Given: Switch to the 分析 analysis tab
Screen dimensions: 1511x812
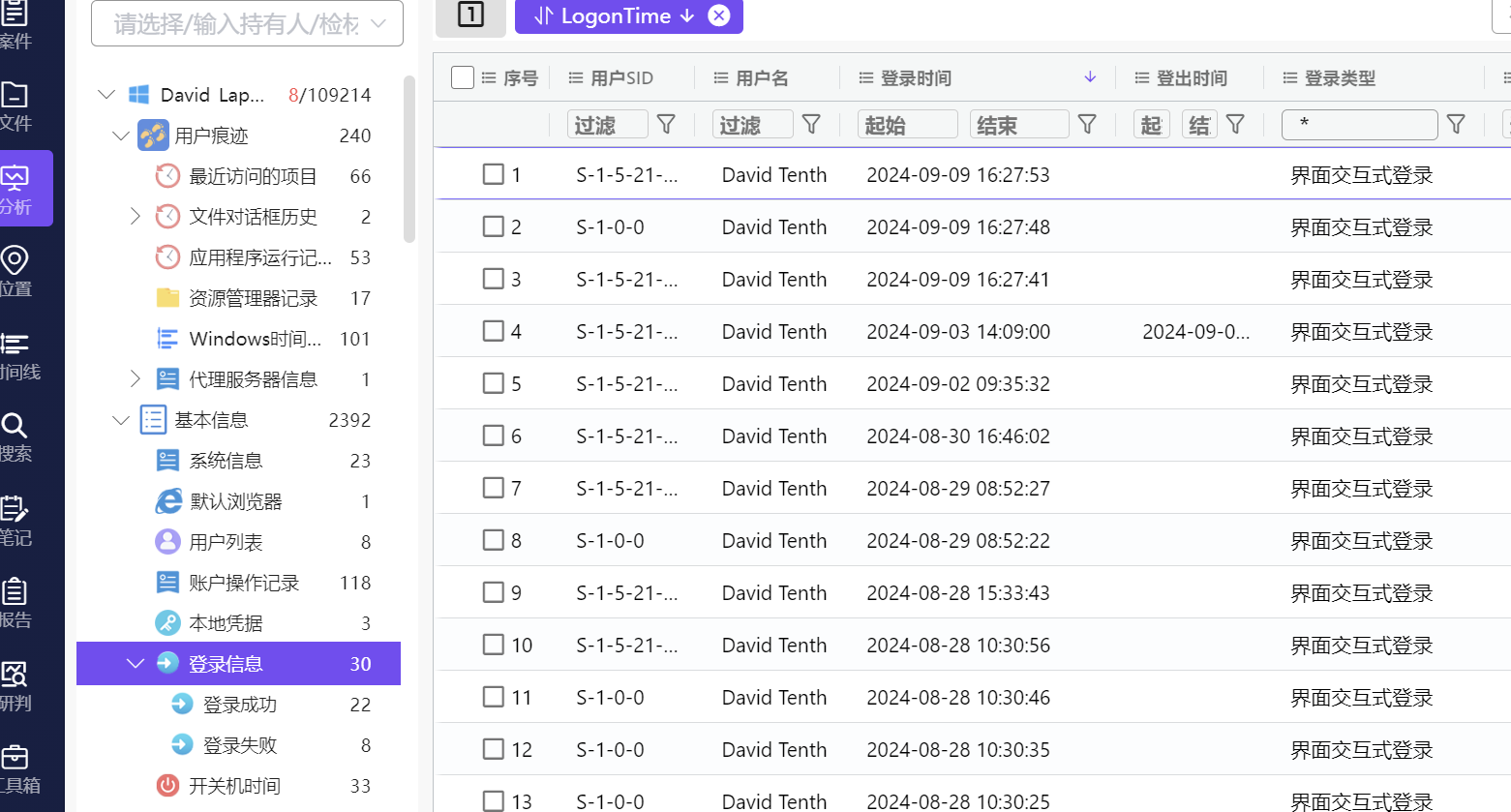Looking at the screenshot, I should [x=17, y=188].
